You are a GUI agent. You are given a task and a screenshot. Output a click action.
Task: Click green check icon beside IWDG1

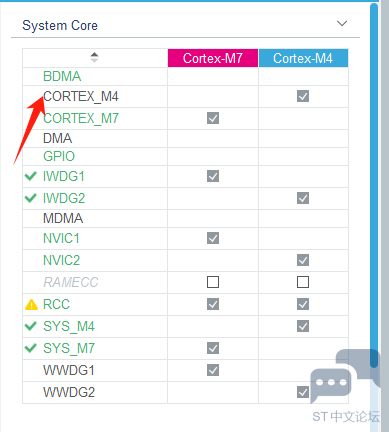tap(31, 176)
